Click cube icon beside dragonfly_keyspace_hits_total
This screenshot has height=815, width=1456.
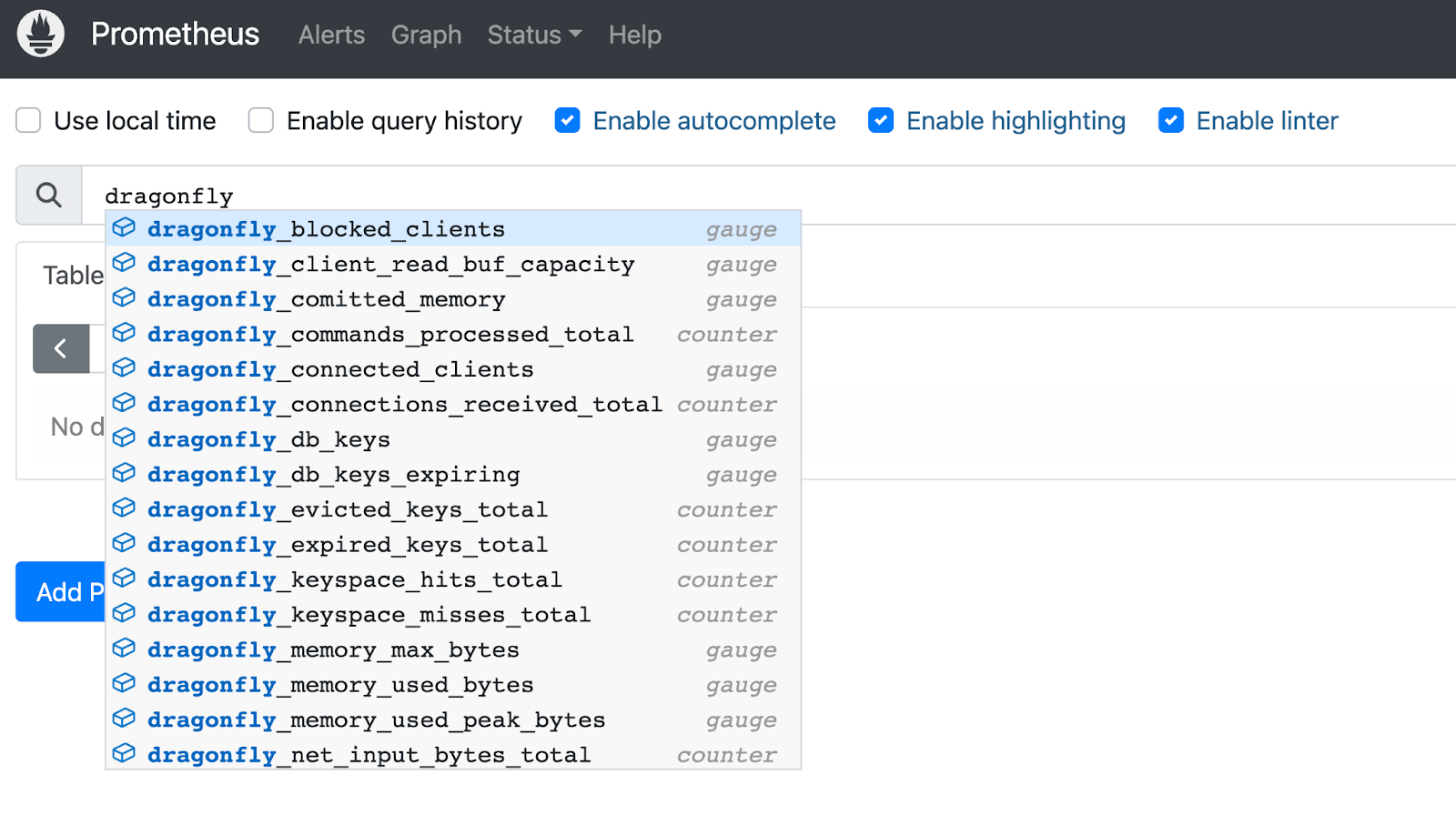pyautogui.click(x=124, y=579)
